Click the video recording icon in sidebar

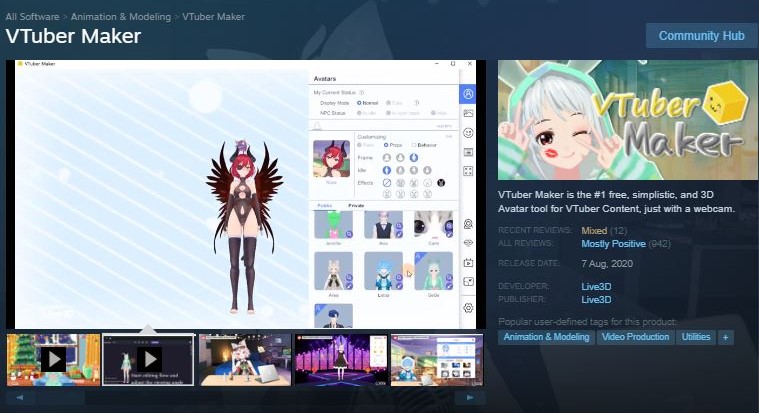pos(468,263)
